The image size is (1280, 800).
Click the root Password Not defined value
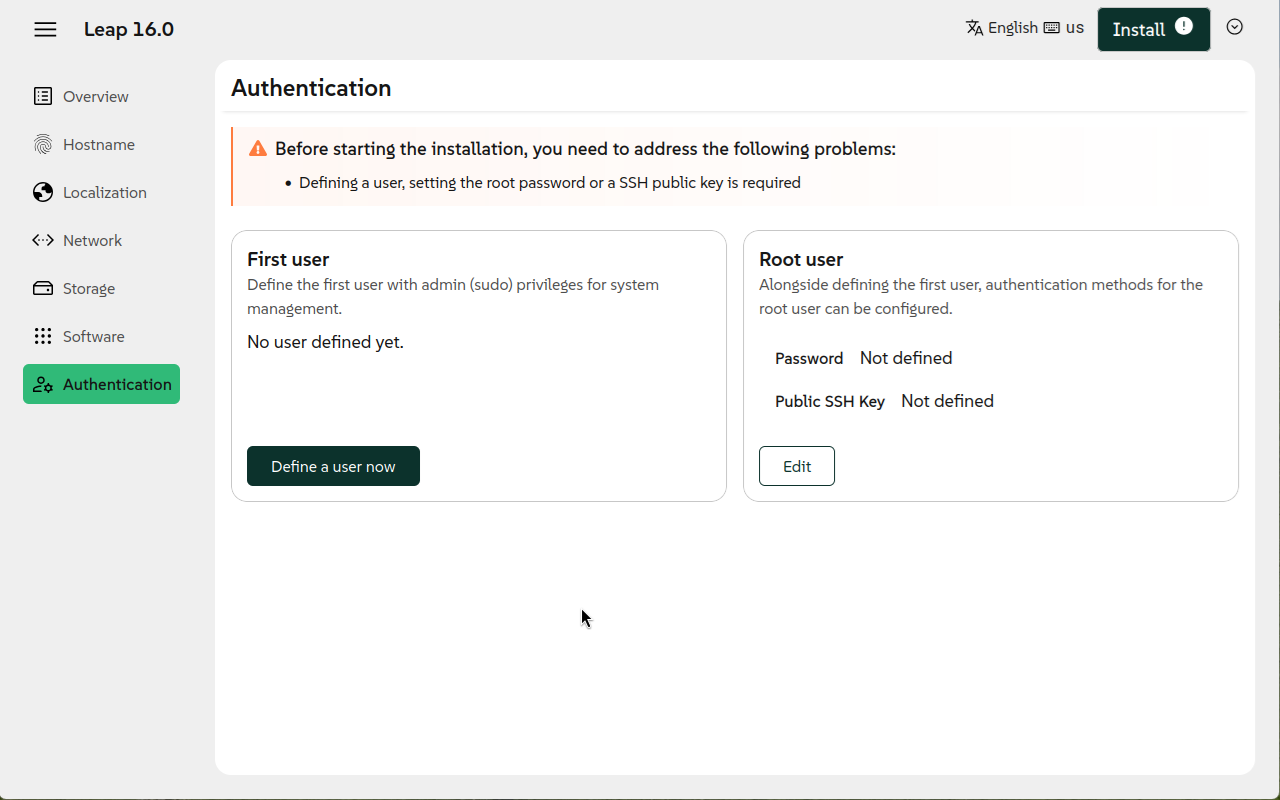906,358
